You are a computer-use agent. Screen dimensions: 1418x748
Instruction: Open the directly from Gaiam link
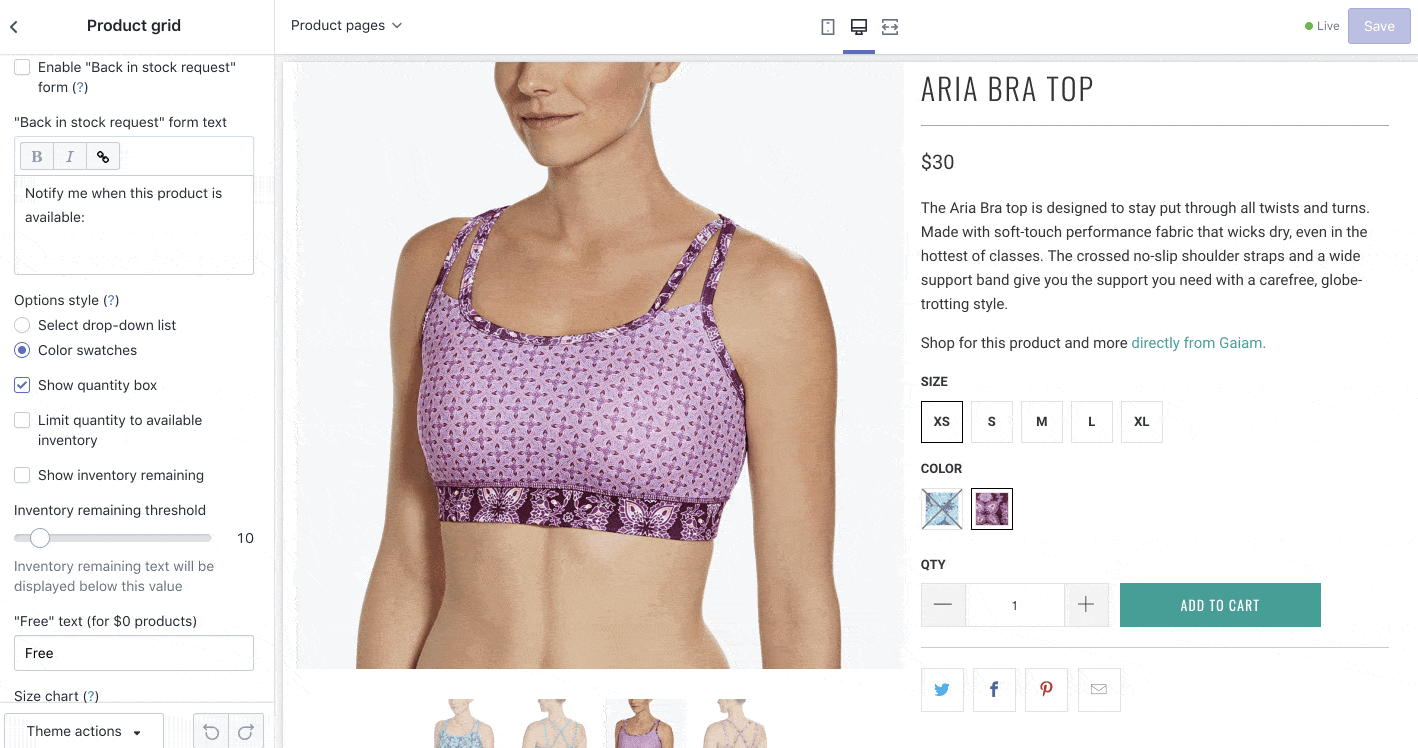point(1198,343)
